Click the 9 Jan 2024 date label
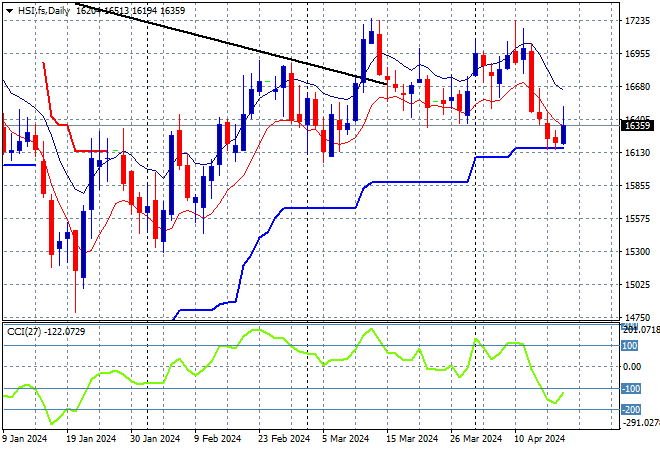 click(x=24, y=439)
